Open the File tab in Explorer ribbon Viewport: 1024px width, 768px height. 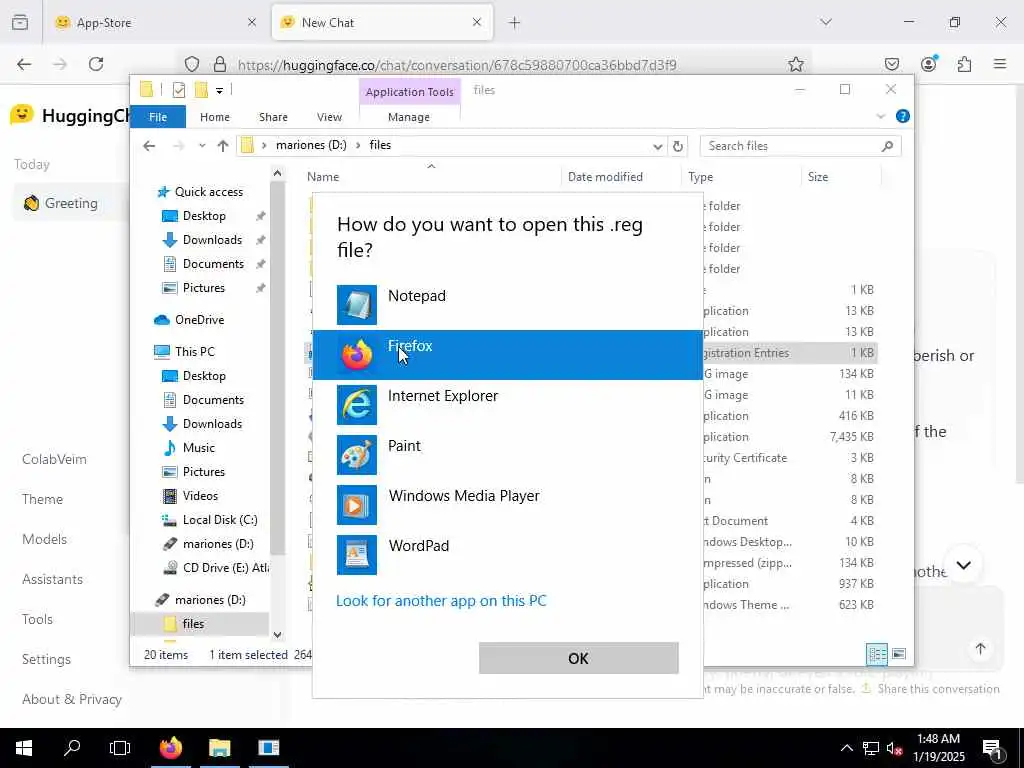pos(158,117)
